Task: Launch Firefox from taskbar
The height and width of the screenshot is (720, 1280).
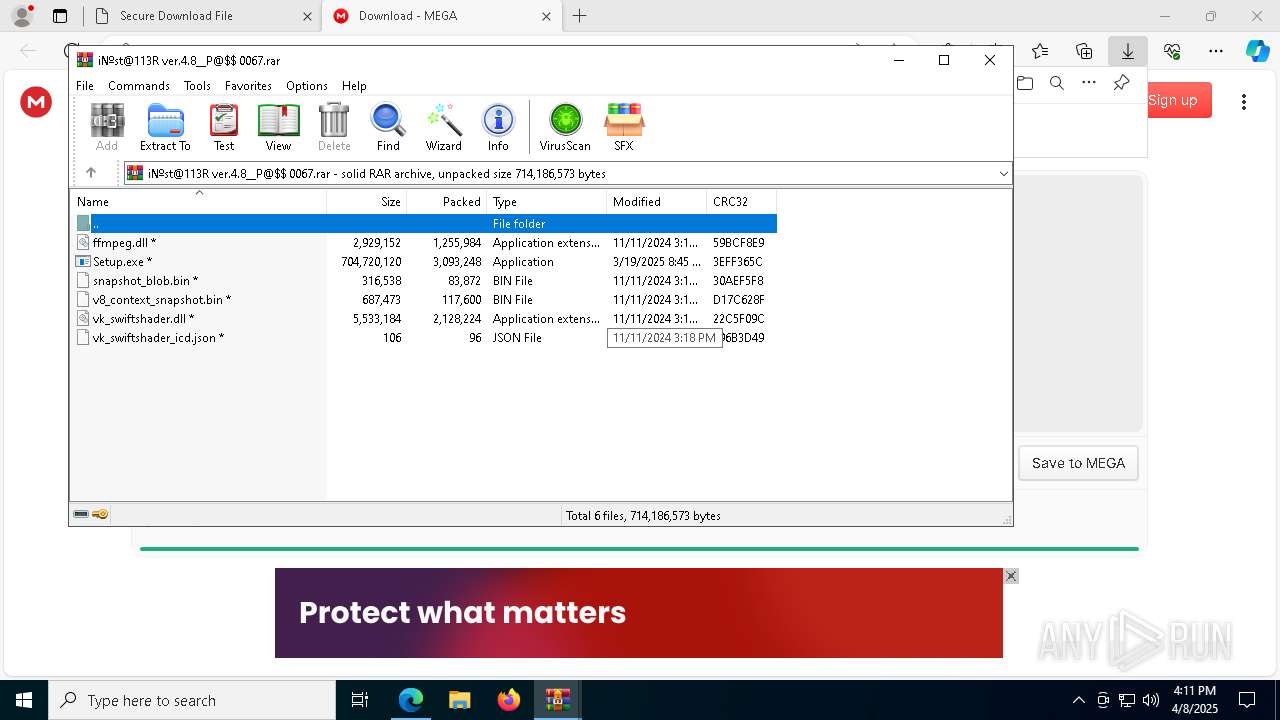Action: (509, 700)
